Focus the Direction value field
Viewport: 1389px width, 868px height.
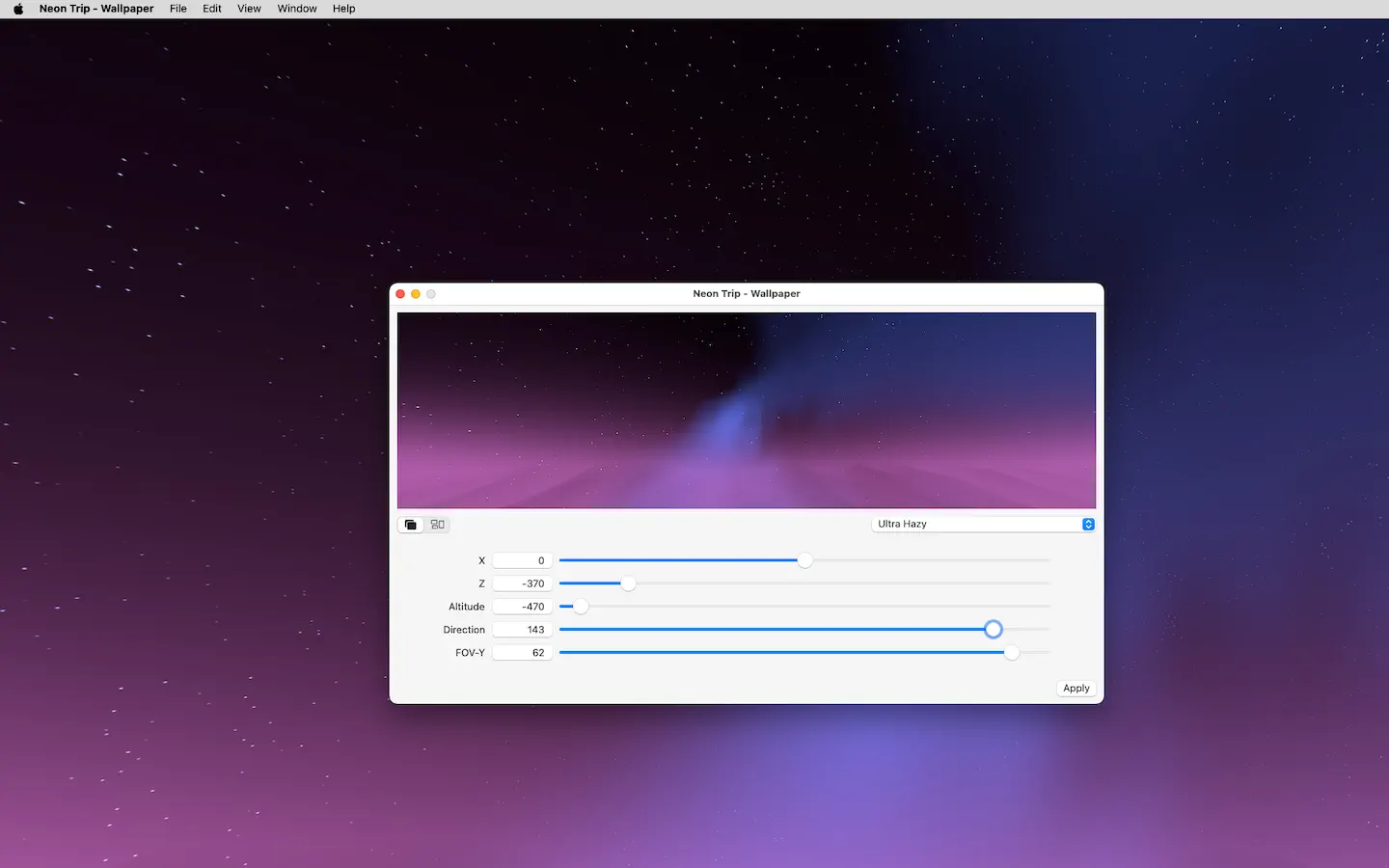coord(522,630)
